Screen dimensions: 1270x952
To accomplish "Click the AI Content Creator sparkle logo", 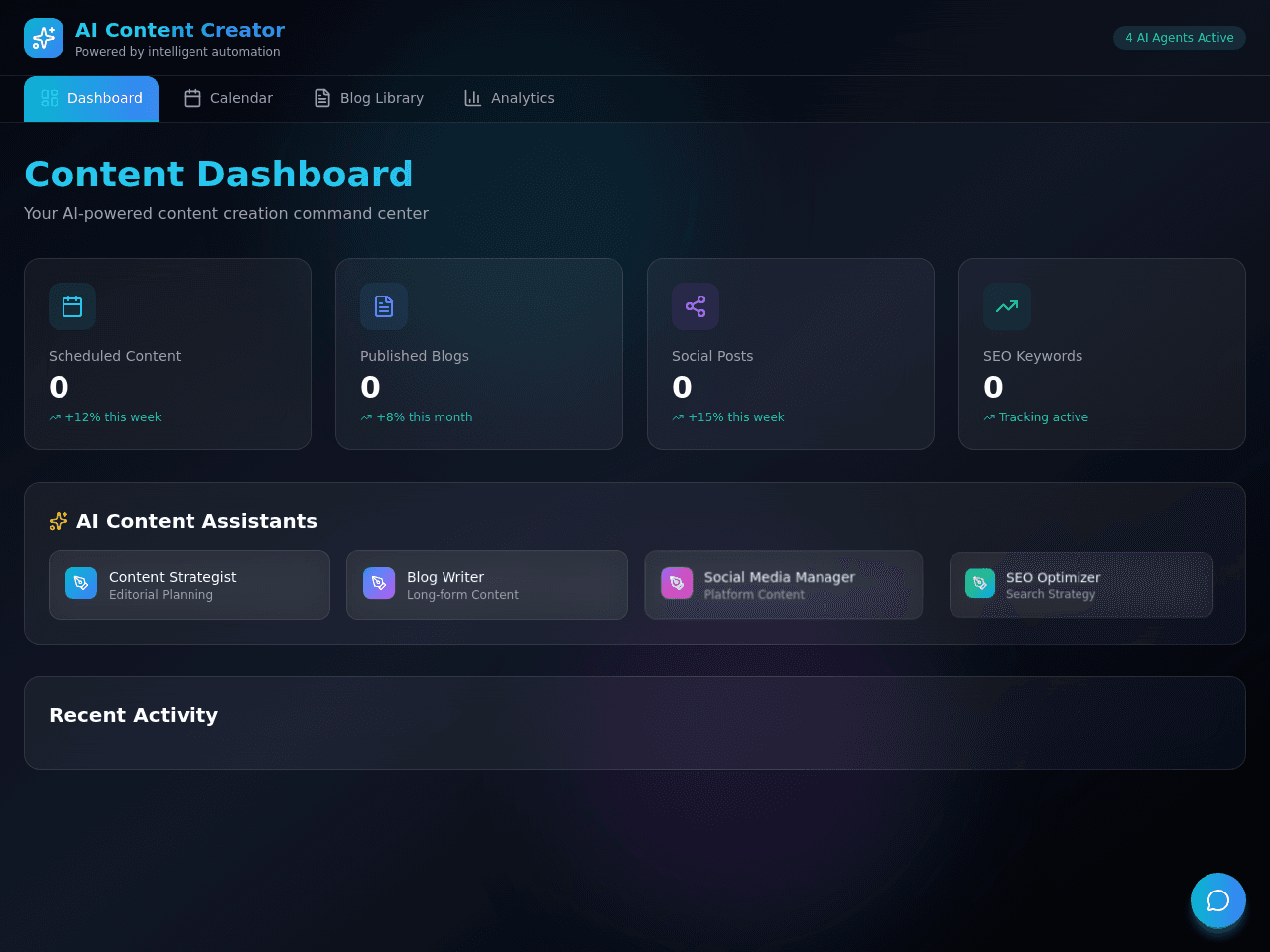I will pyautogui.click(x=44, y=38).
